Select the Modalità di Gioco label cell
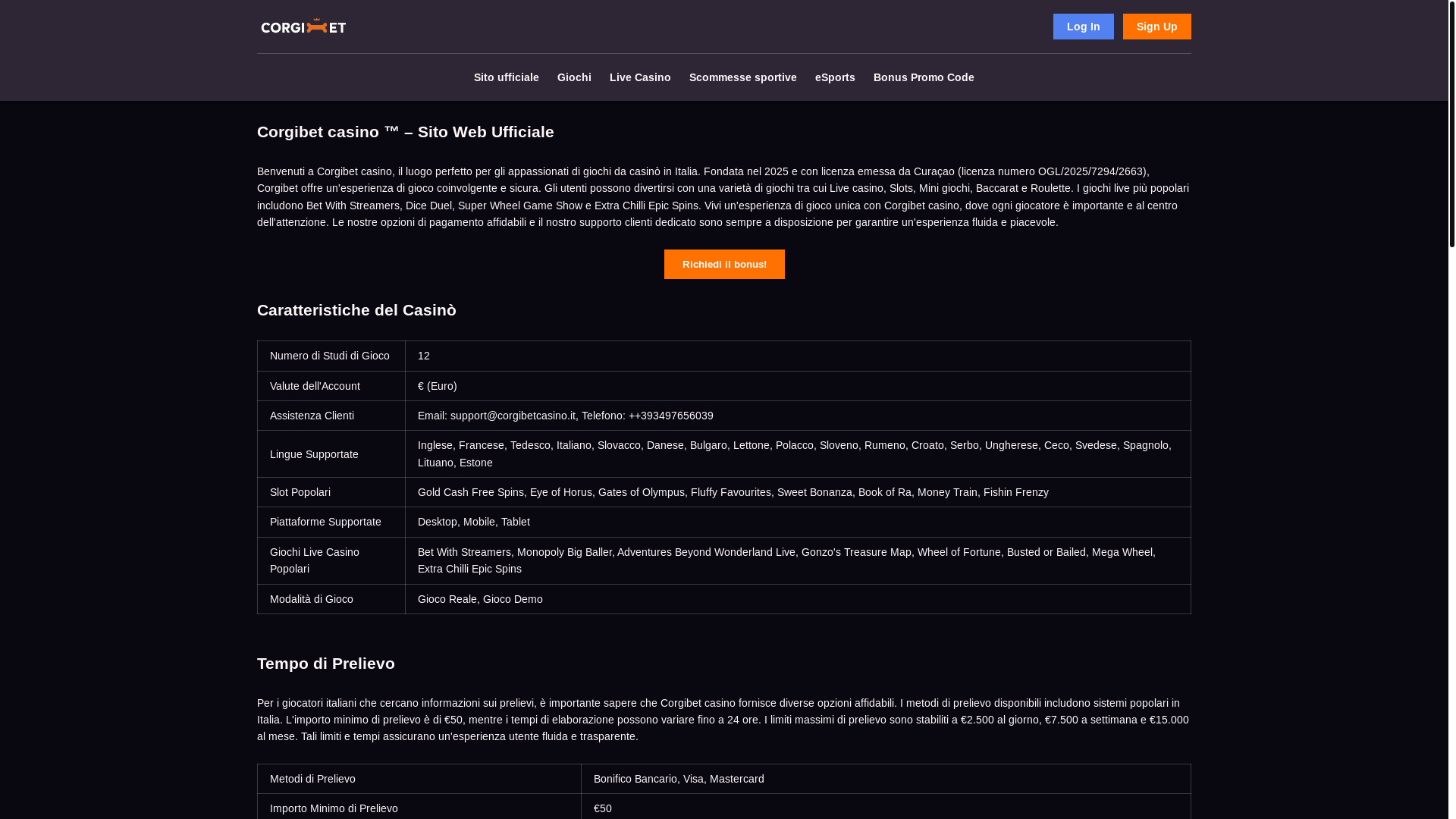This screenshot has width=1456, height=819. (x=331, y=599)
